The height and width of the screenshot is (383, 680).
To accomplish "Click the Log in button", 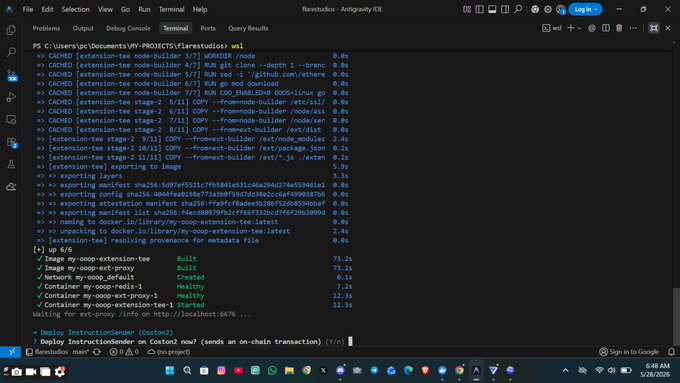I will click(585, 9).
